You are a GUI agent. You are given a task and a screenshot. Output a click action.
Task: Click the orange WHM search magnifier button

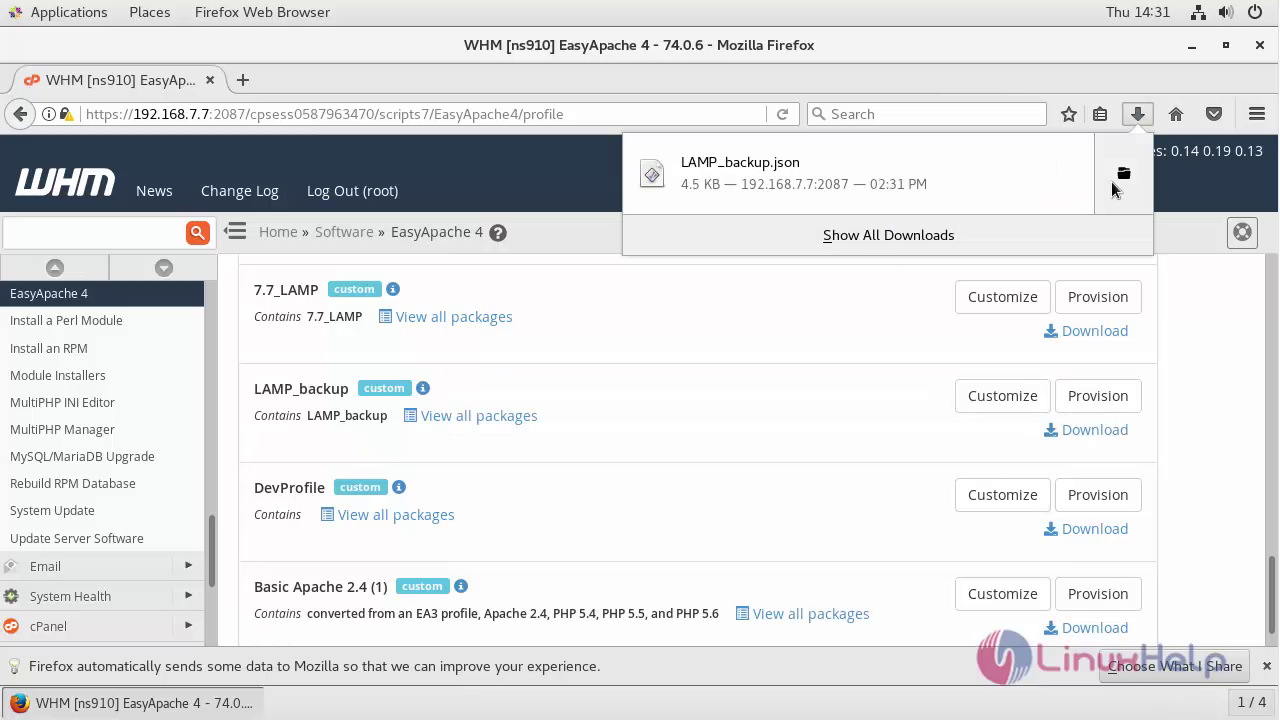(198, 232)
